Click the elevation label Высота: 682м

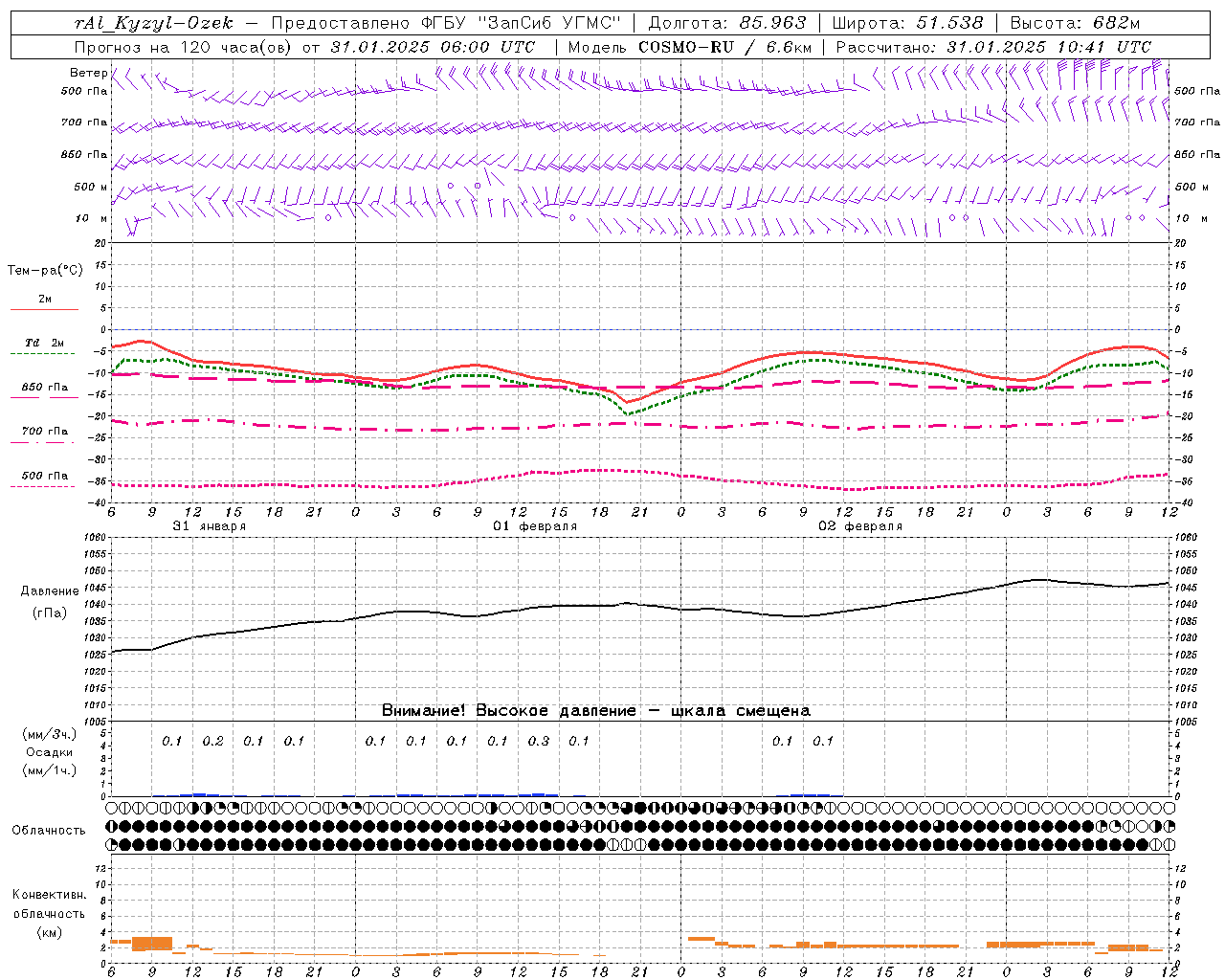click(x=1076, y=23)
